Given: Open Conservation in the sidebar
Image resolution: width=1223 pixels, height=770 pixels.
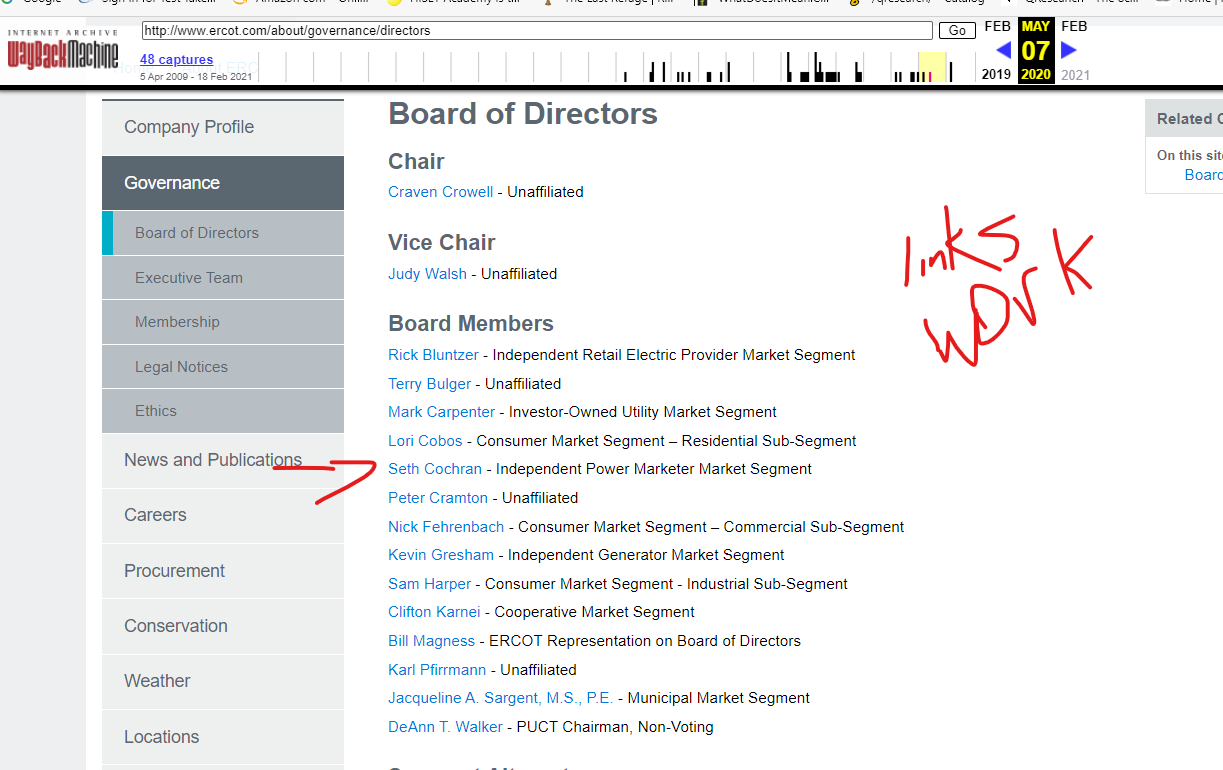Looking at the screenshot, I should pos(223,626).
